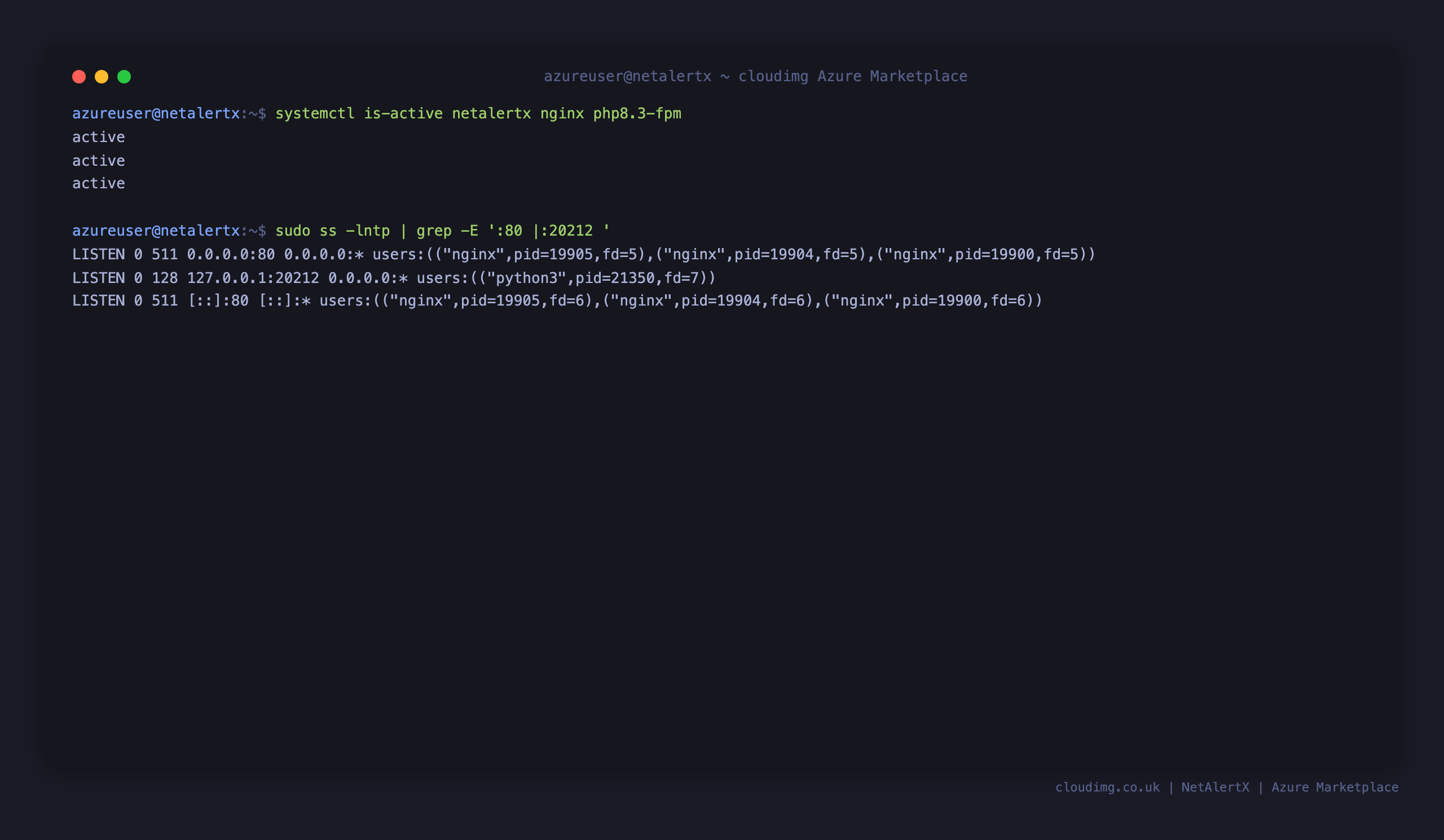Screen dimensions: 1444x840
Task: Click the LISTEN line for 127.0.0.1:20212
Action: [x=394, y=278]
